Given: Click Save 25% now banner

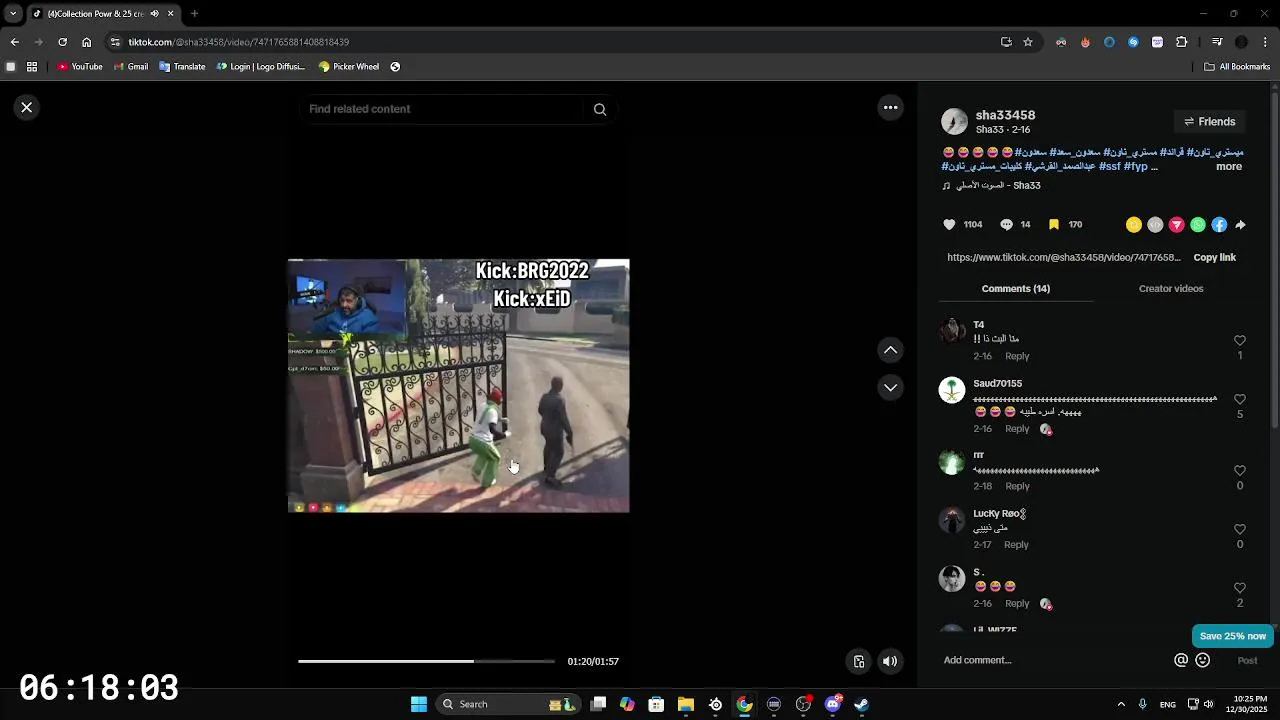Looking at the screenshot, I should pos(1232,636).
